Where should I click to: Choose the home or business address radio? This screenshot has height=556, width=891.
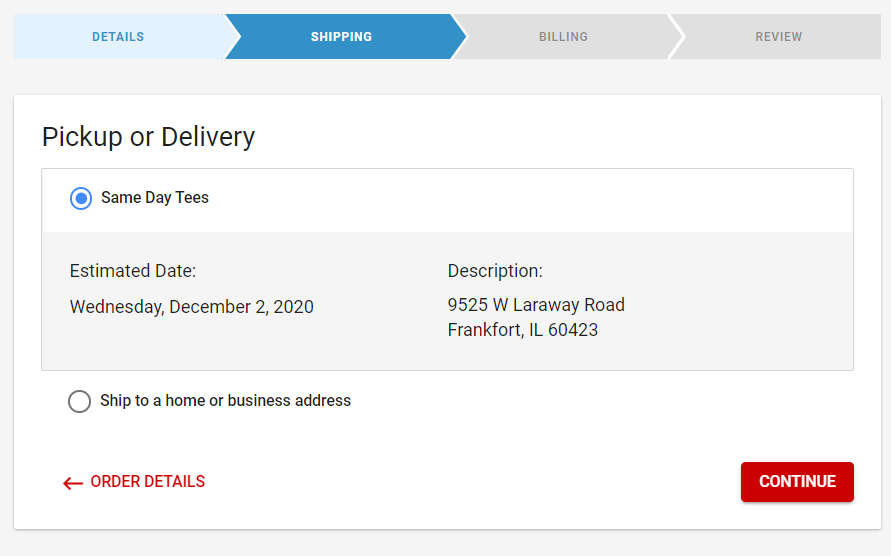click(x=79, y=401)
